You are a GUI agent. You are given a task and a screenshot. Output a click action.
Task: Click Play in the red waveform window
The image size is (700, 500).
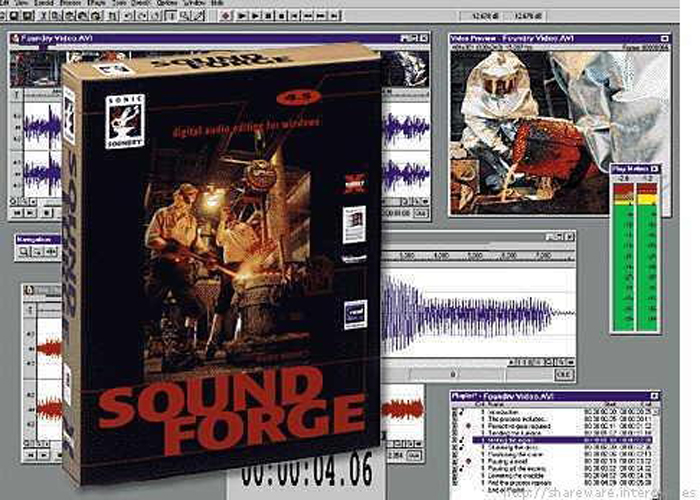(x=44, y=455)
